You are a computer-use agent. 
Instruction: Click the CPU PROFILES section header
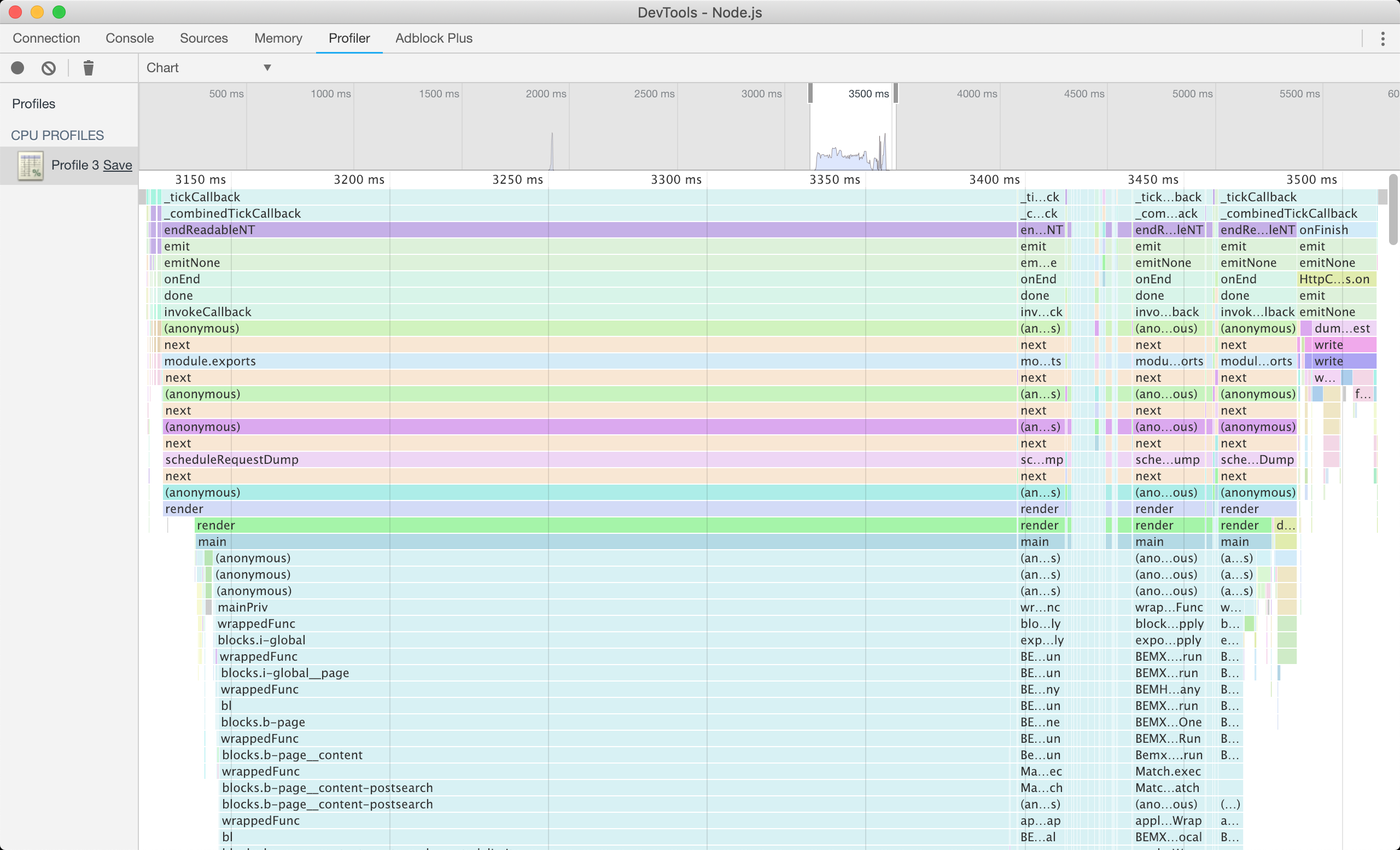click(57, 136)
